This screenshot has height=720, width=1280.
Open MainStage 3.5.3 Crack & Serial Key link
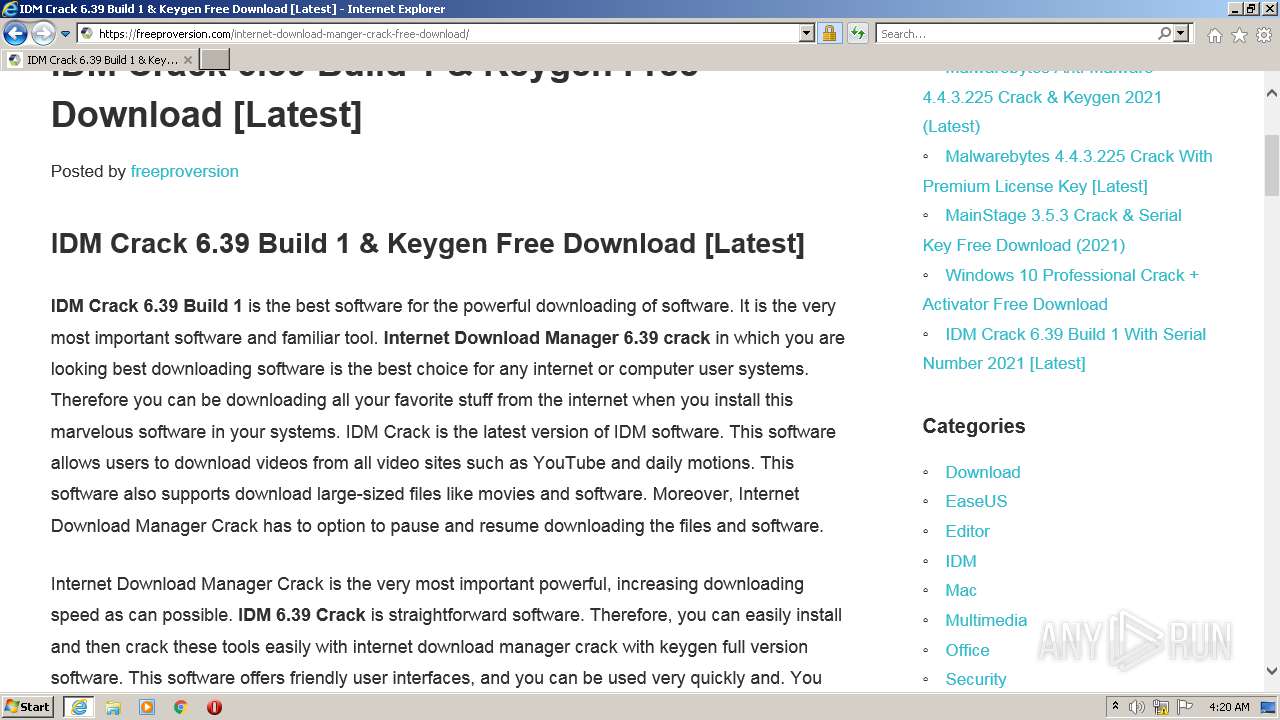(x=1052, y=230)
